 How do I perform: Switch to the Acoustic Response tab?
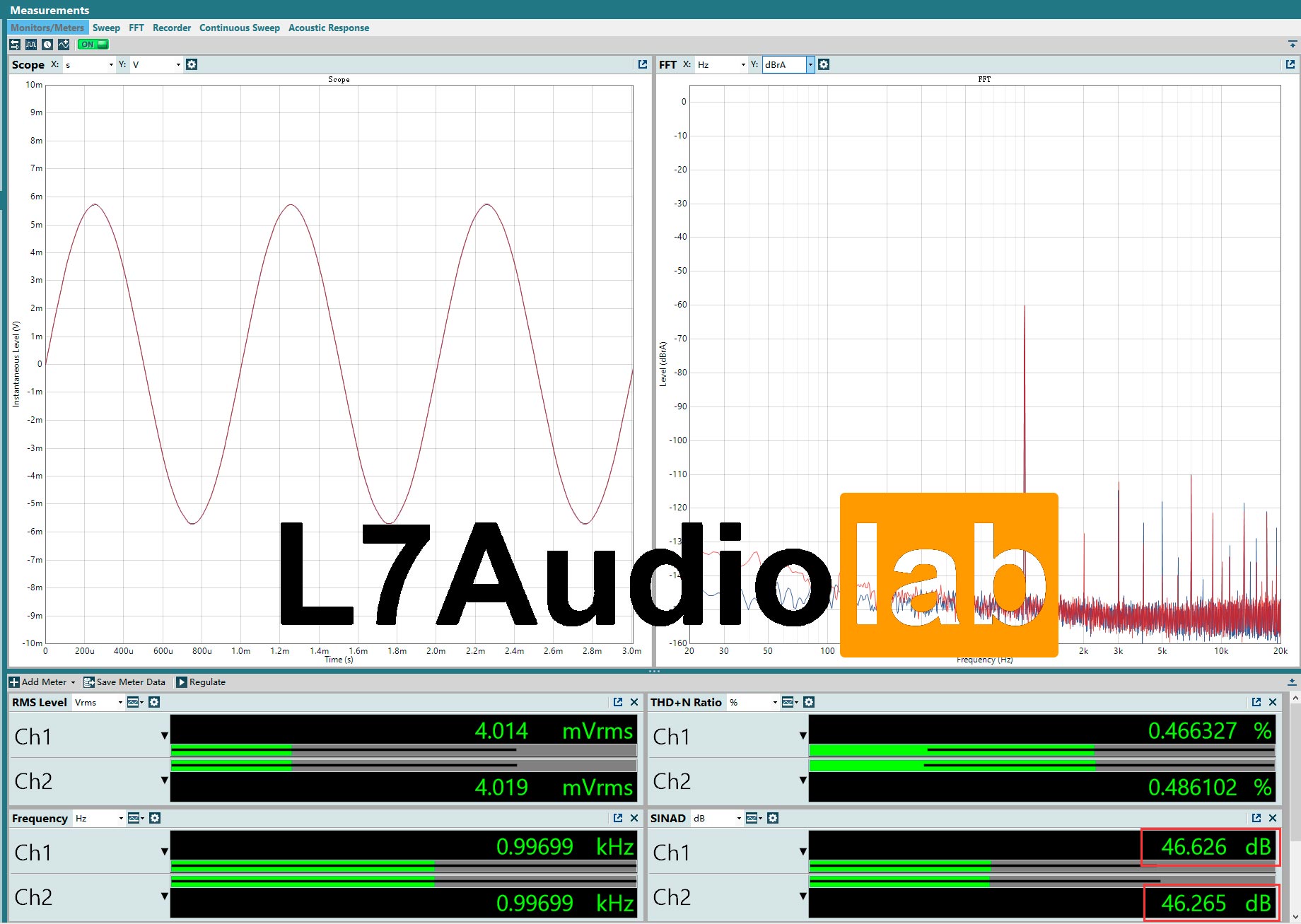tap(329, 28)
